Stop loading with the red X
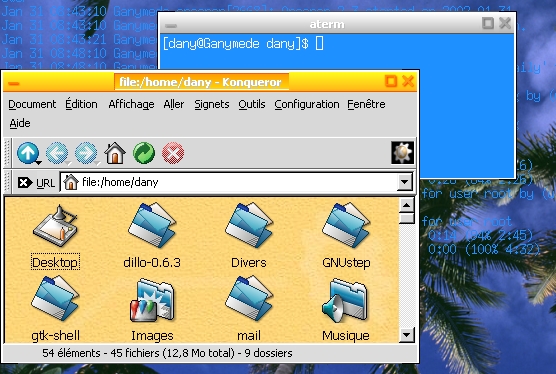 point(173,153)
